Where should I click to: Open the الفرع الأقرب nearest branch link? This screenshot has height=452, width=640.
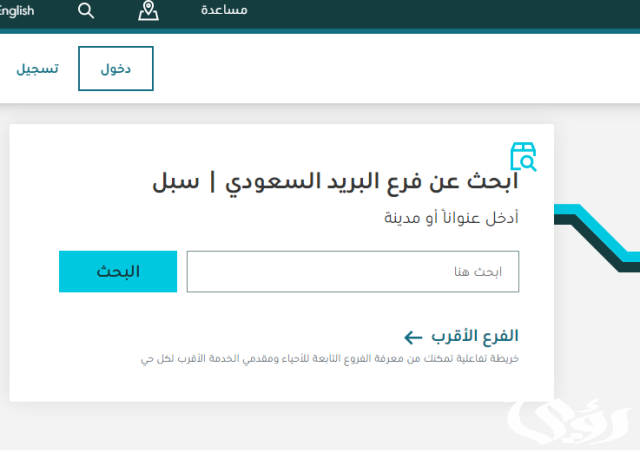475,336
